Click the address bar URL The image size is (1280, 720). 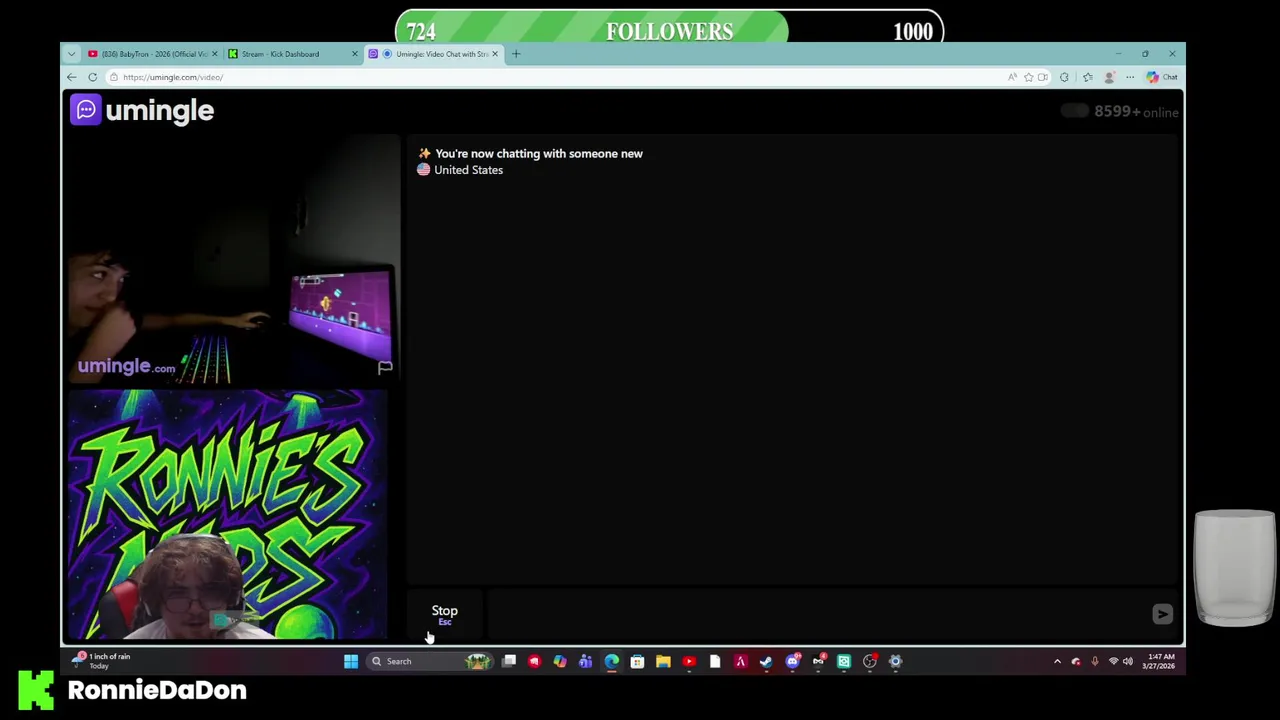point(173,77)
